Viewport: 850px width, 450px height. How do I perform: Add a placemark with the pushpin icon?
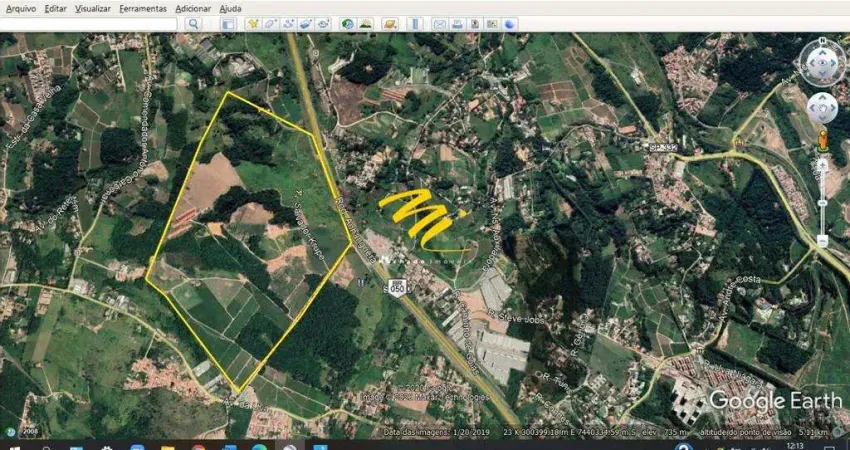pos(253,24)
